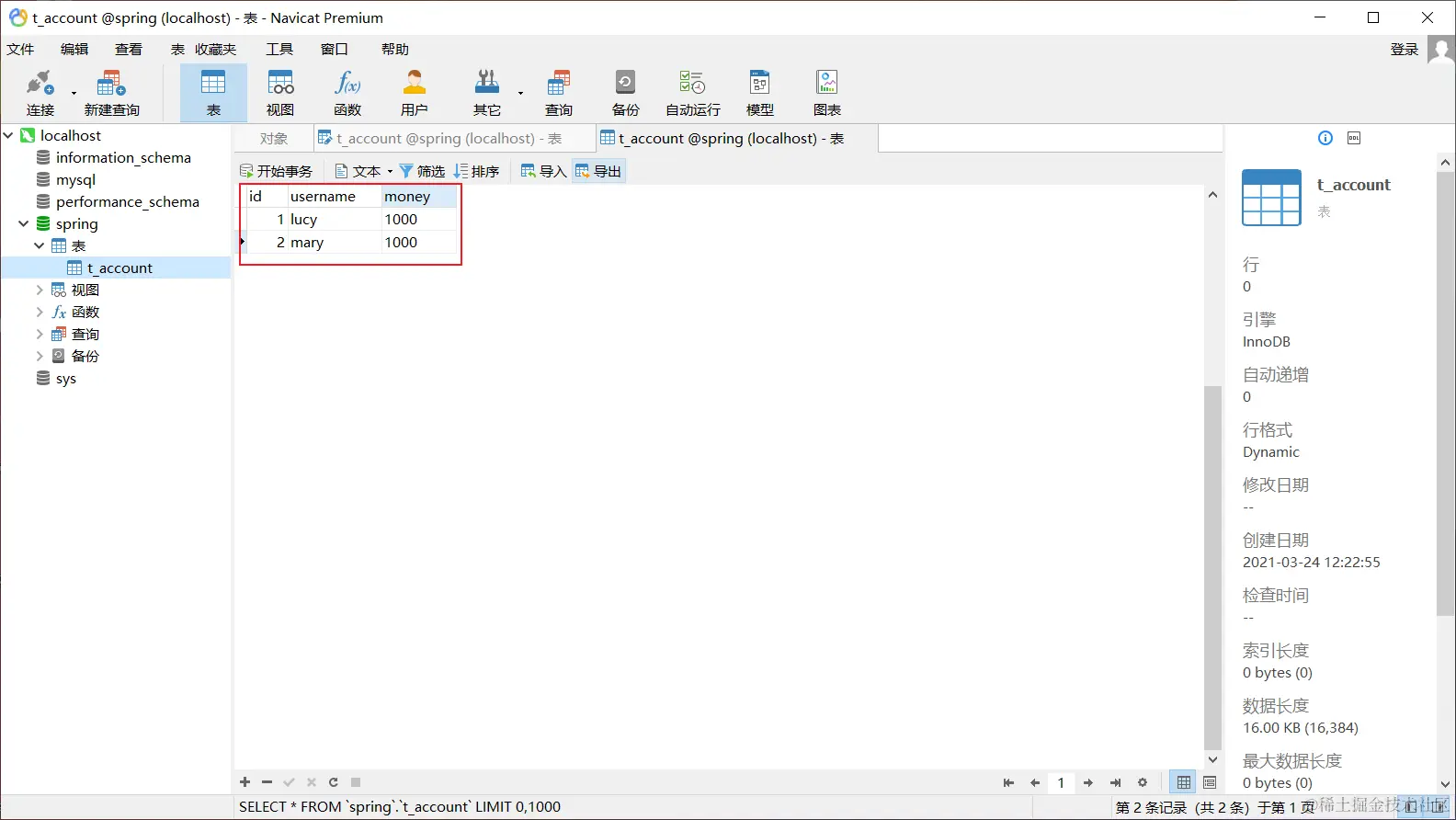Open the 窗口 menu
1456x820 pixels.
tap(335, 50)
